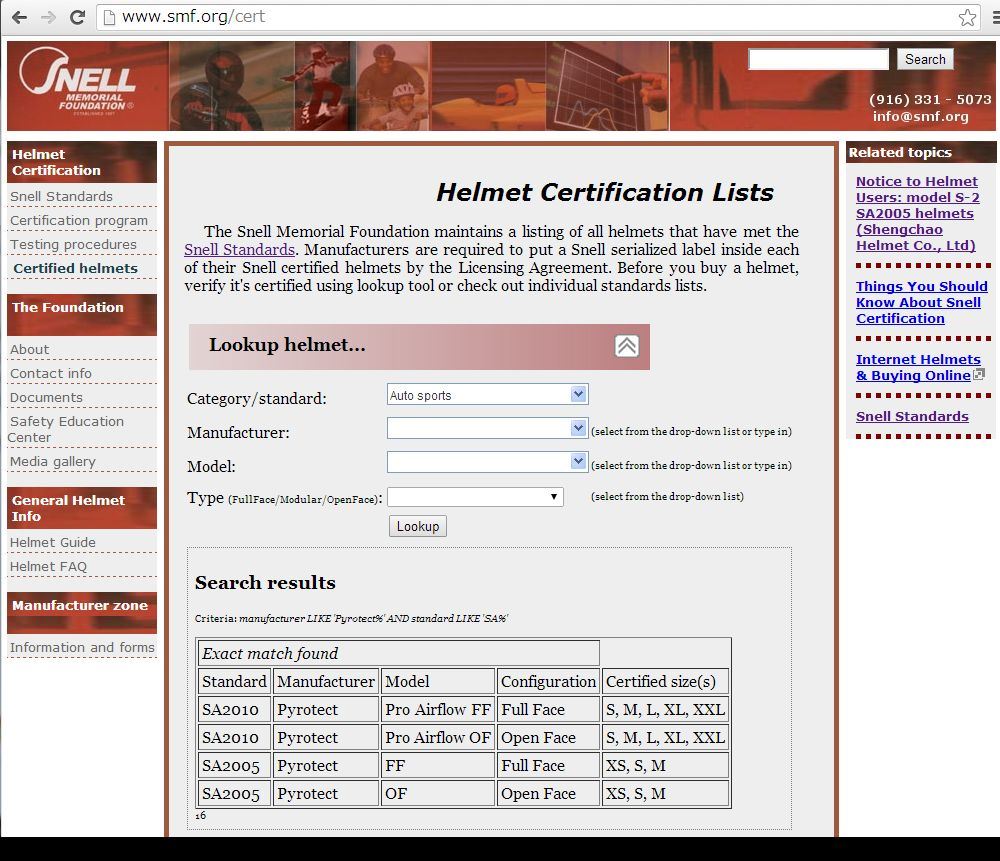Image resolution: width=1000 pixels, height=861 pixels.
Task: Open Notice to Helmet Users link
Action: tap(917, 213)
